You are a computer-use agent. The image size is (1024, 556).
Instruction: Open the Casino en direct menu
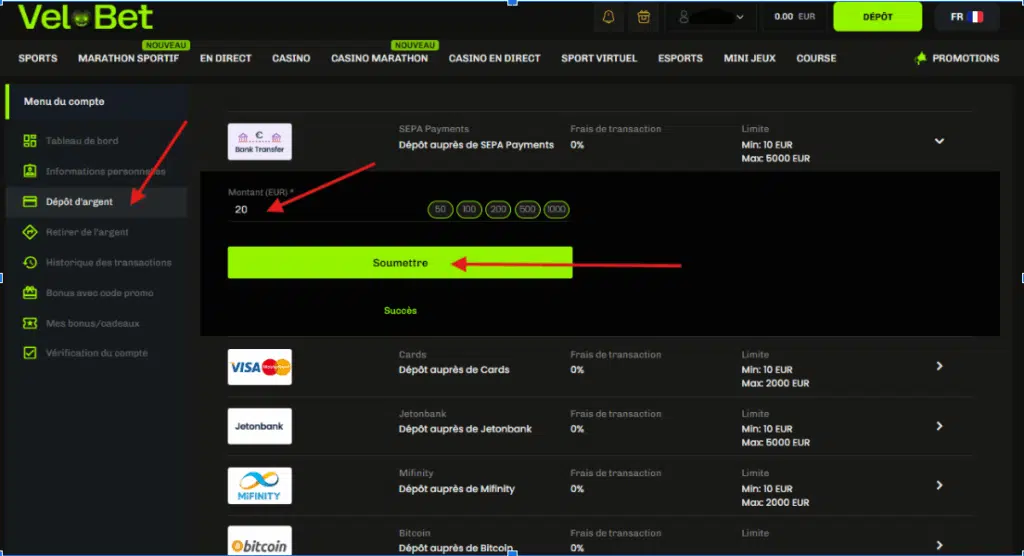494,58
